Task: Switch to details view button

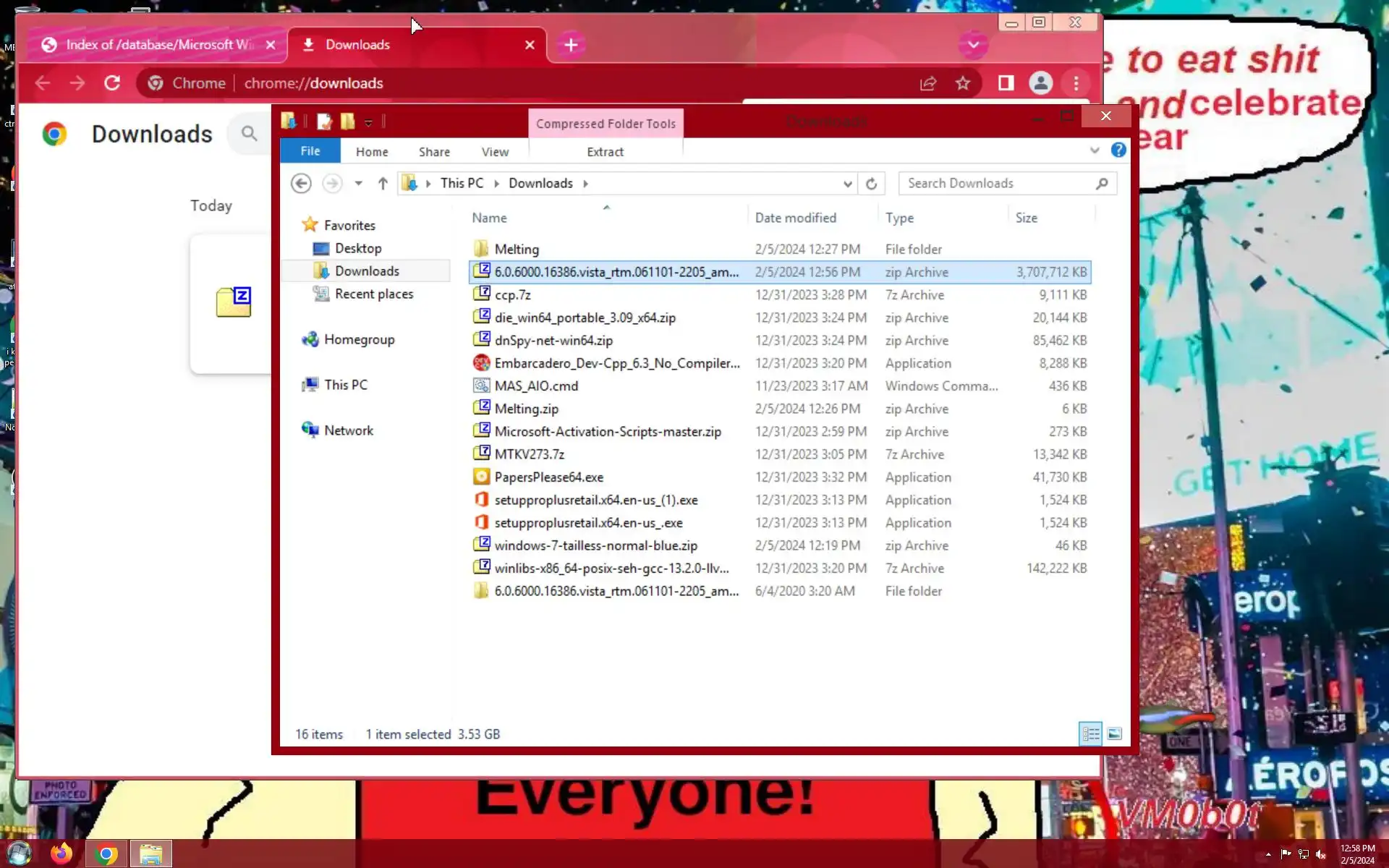Action: click(1090, 733)
